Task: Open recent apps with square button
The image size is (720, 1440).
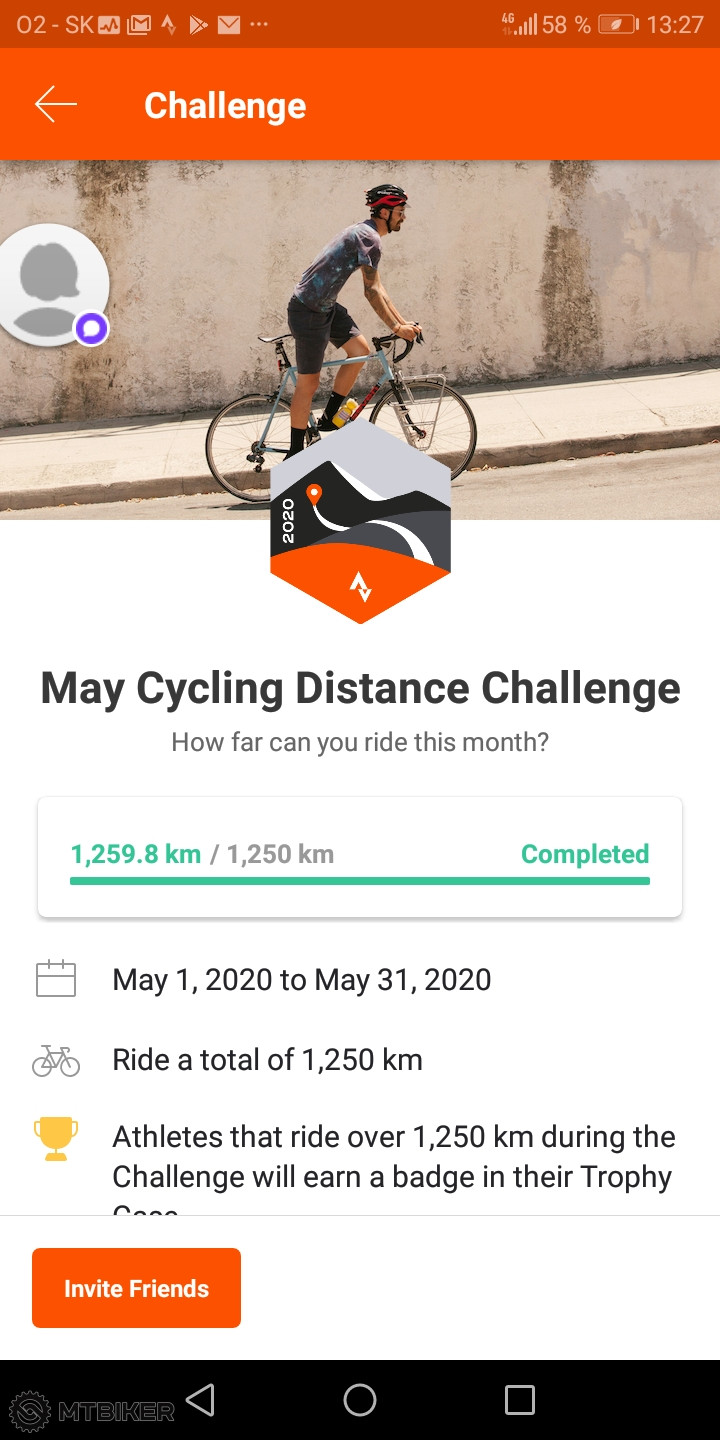Action: point(519,1399)
